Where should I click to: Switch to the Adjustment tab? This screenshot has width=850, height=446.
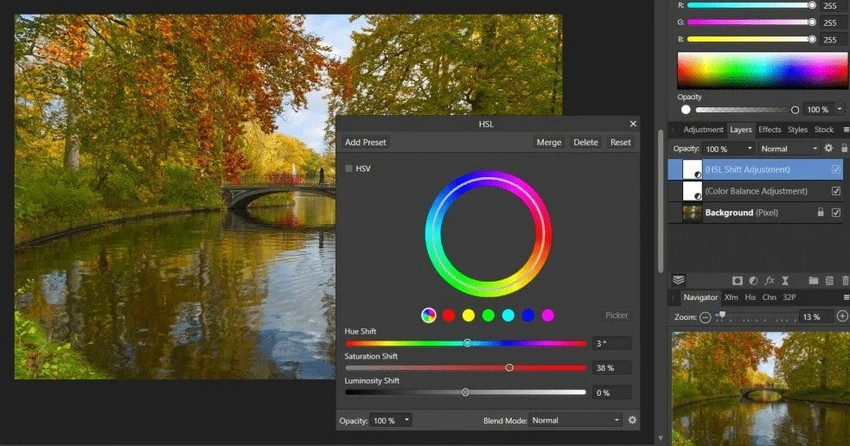pyautogui.click(x=703, y=130)
